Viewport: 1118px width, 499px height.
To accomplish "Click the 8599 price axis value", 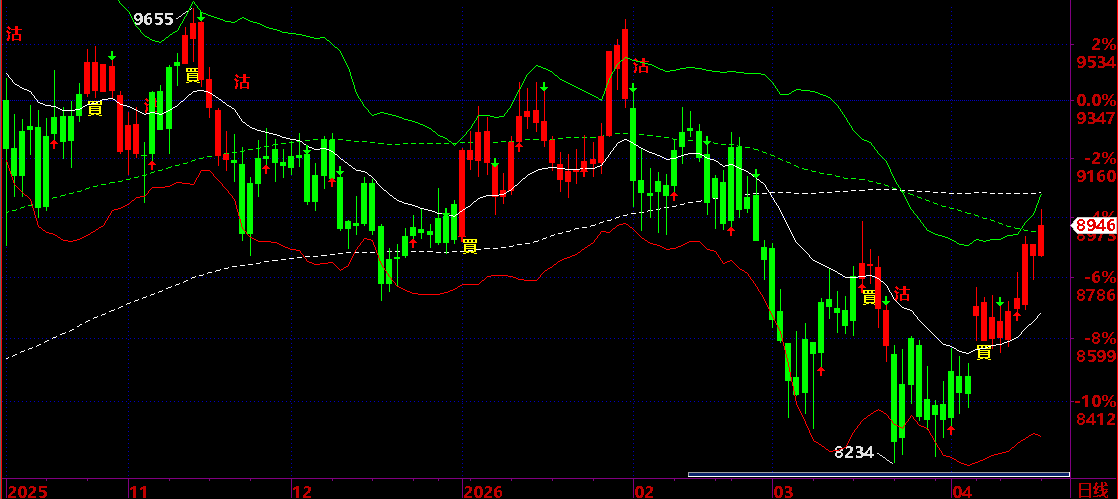I will pyautogui.click(x=1097, y=356).
